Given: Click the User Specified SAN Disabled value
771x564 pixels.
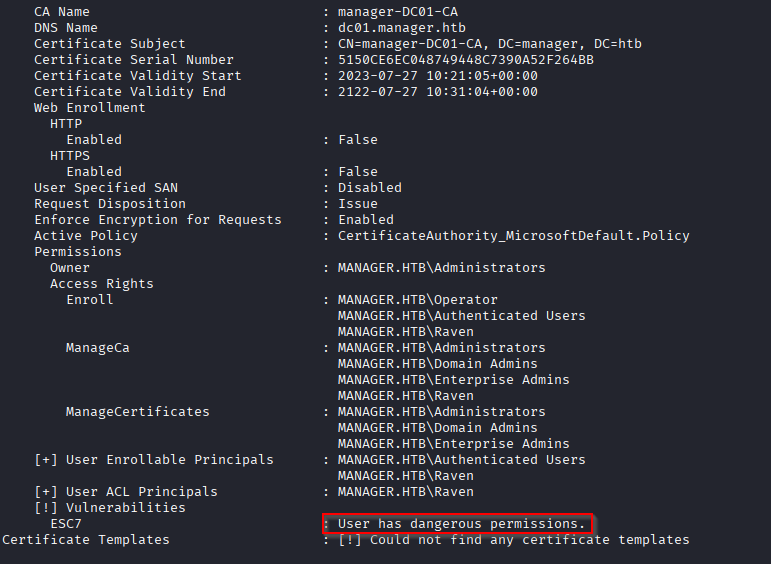Looking at the screenshot, I should [x=370, y=187].
